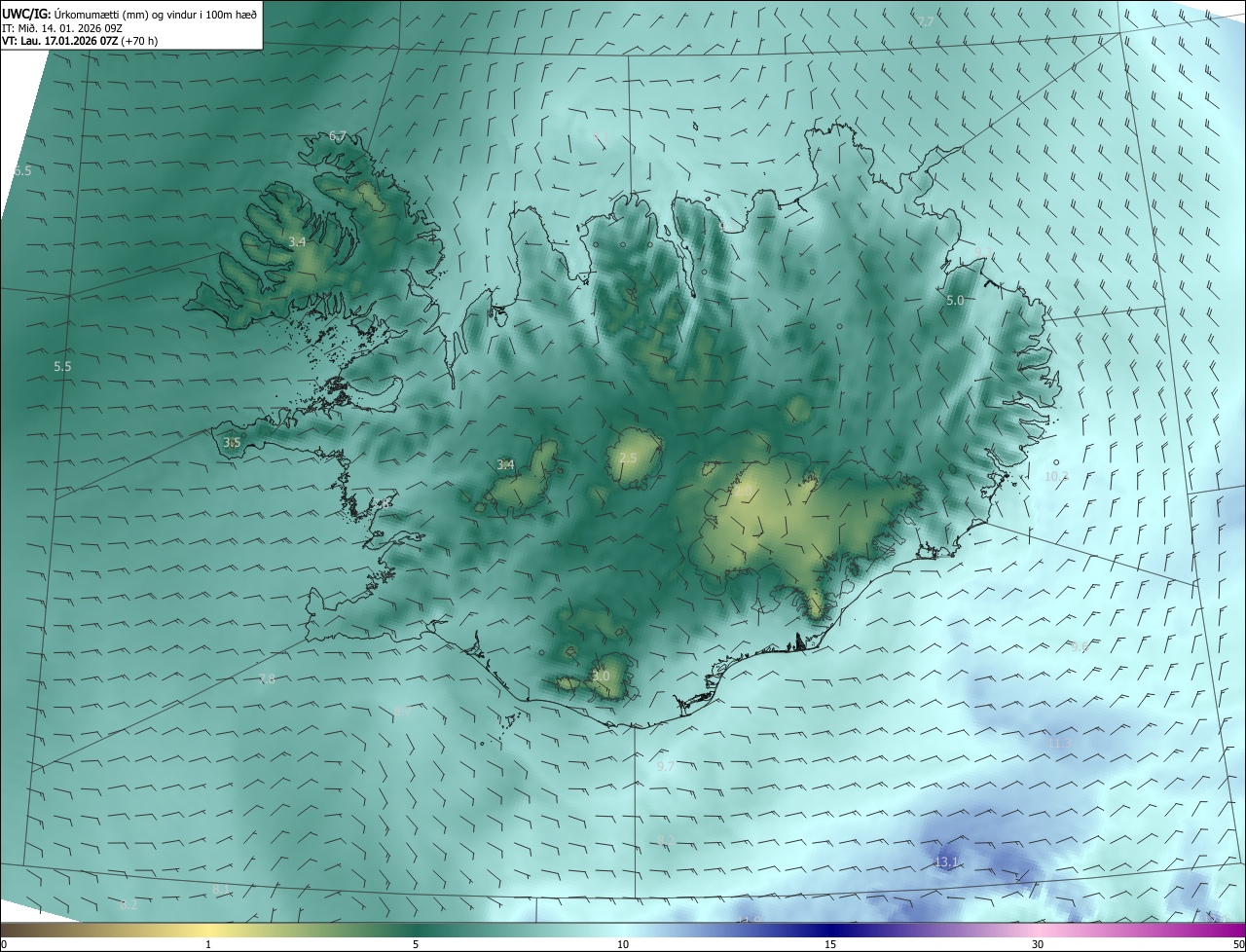Viewport: 1246px width, 952px height.
Task: Click the 6.5 value label on the map
Action: pos(22,170)
